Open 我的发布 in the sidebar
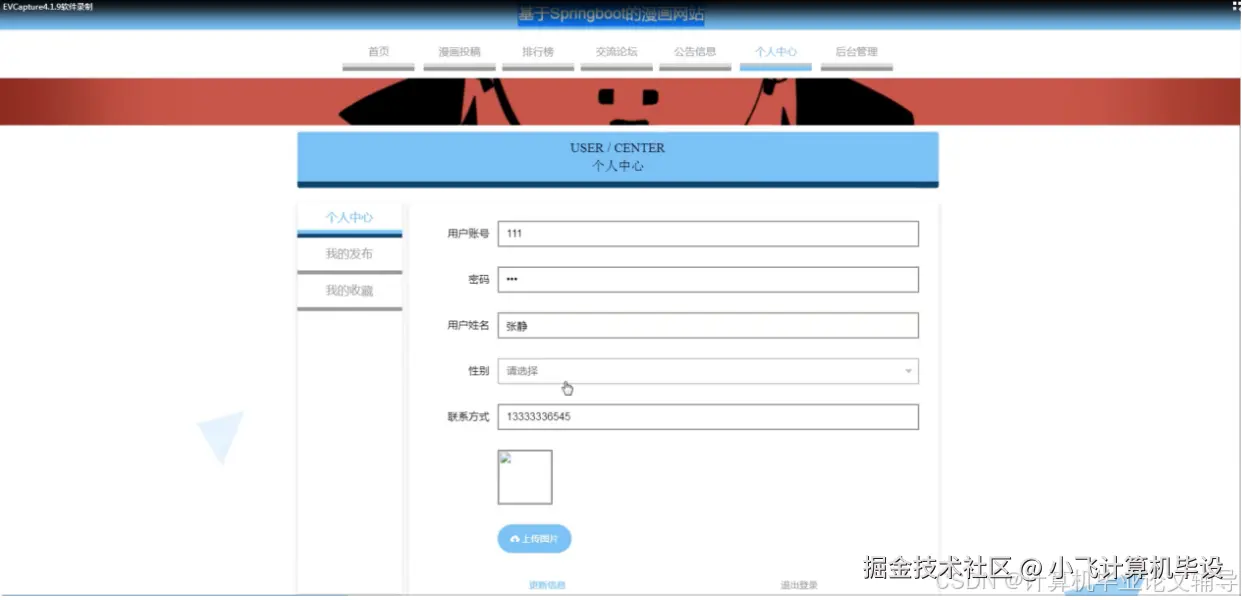 [349, 255]
